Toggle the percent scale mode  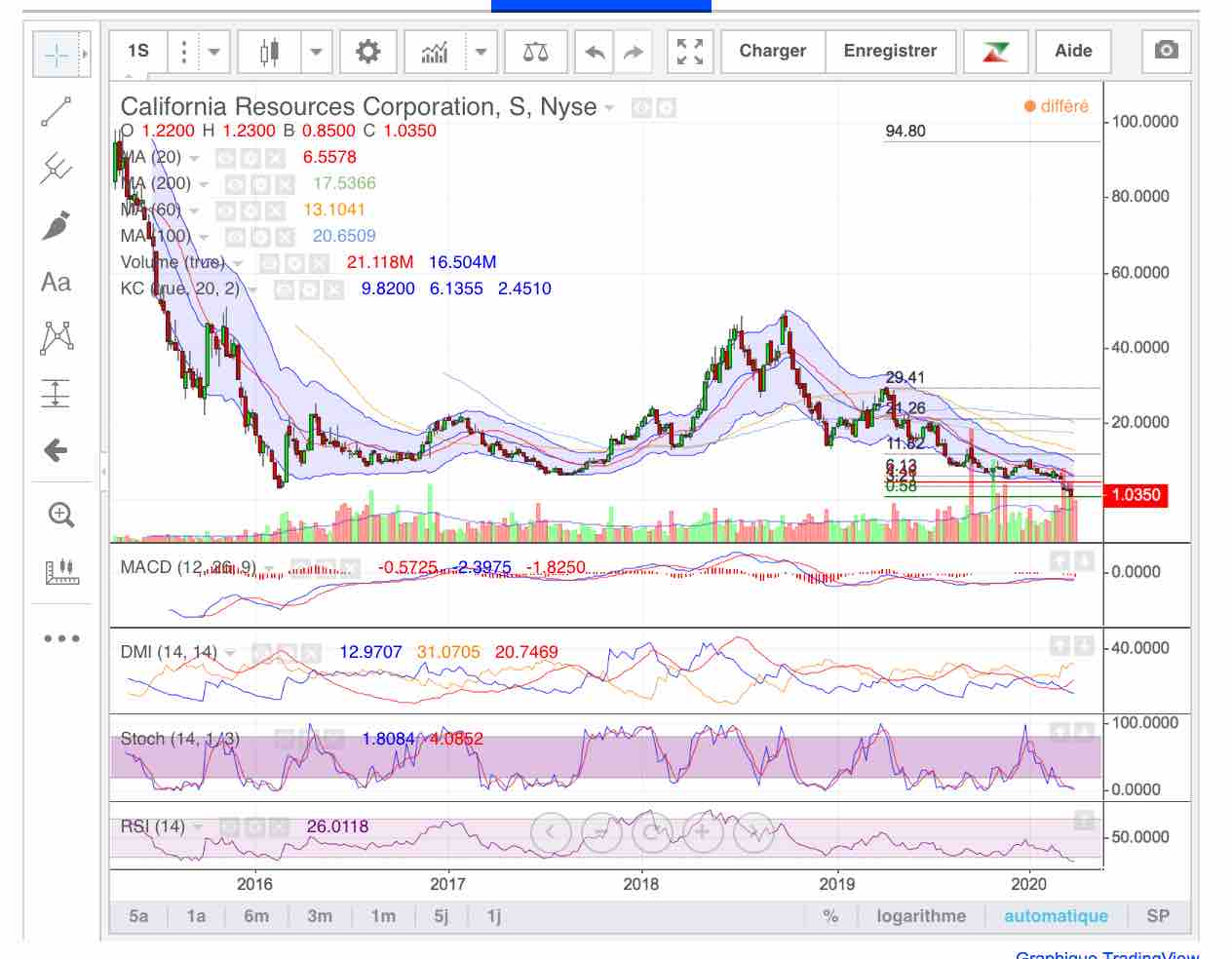pyautogui.click(x=830, y=916)
